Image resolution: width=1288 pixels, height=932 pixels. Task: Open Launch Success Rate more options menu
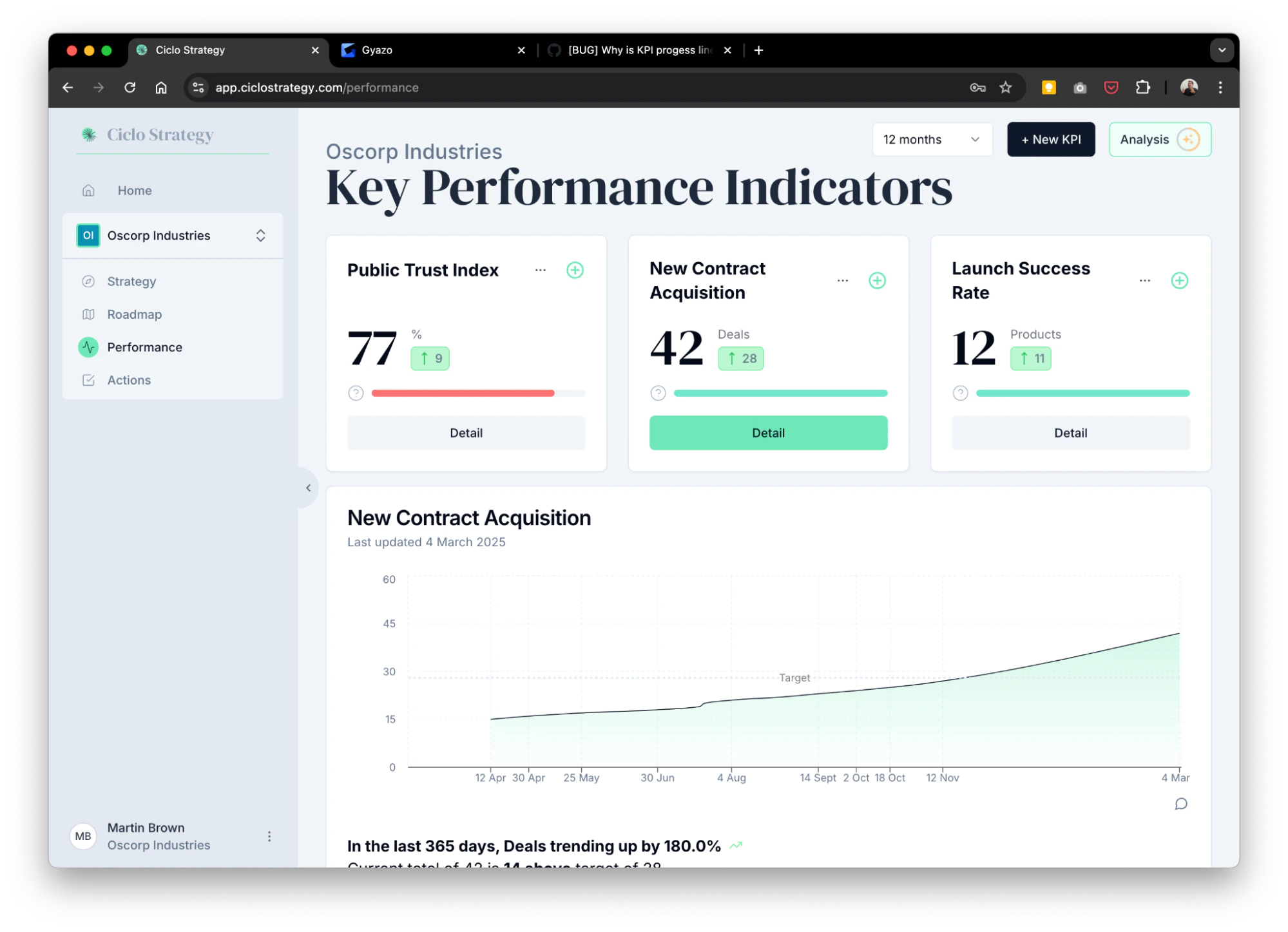pyautogui.click(x=1144, y=281)
